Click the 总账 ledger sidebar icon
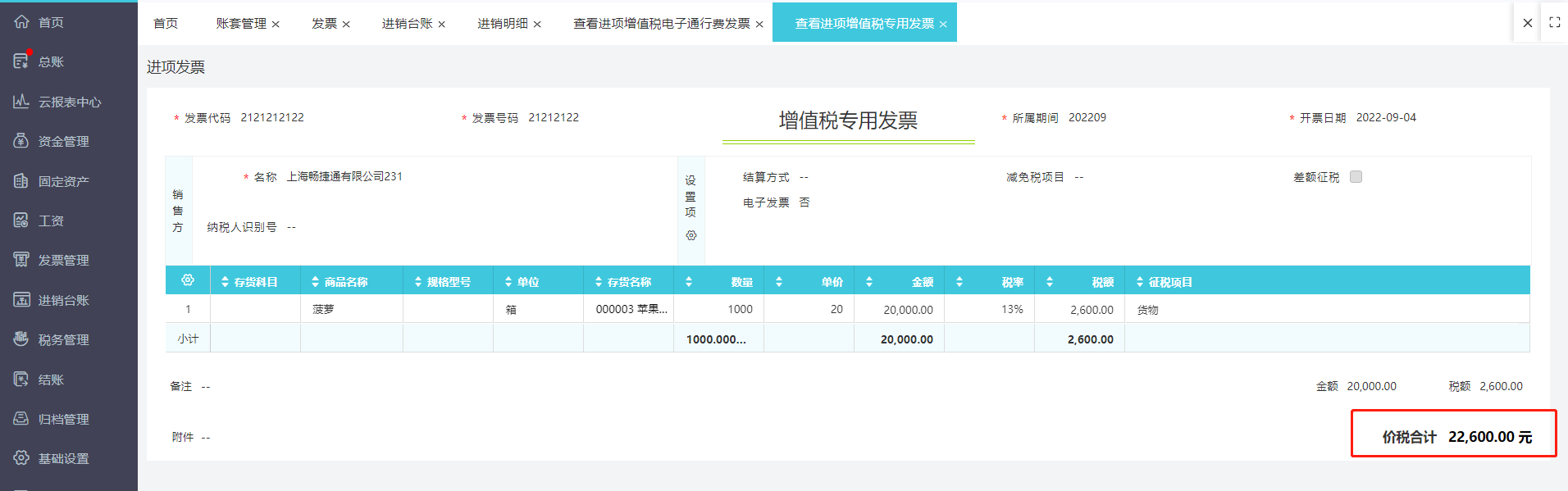Screen dimensions: 1568x491 pos(21,61)
